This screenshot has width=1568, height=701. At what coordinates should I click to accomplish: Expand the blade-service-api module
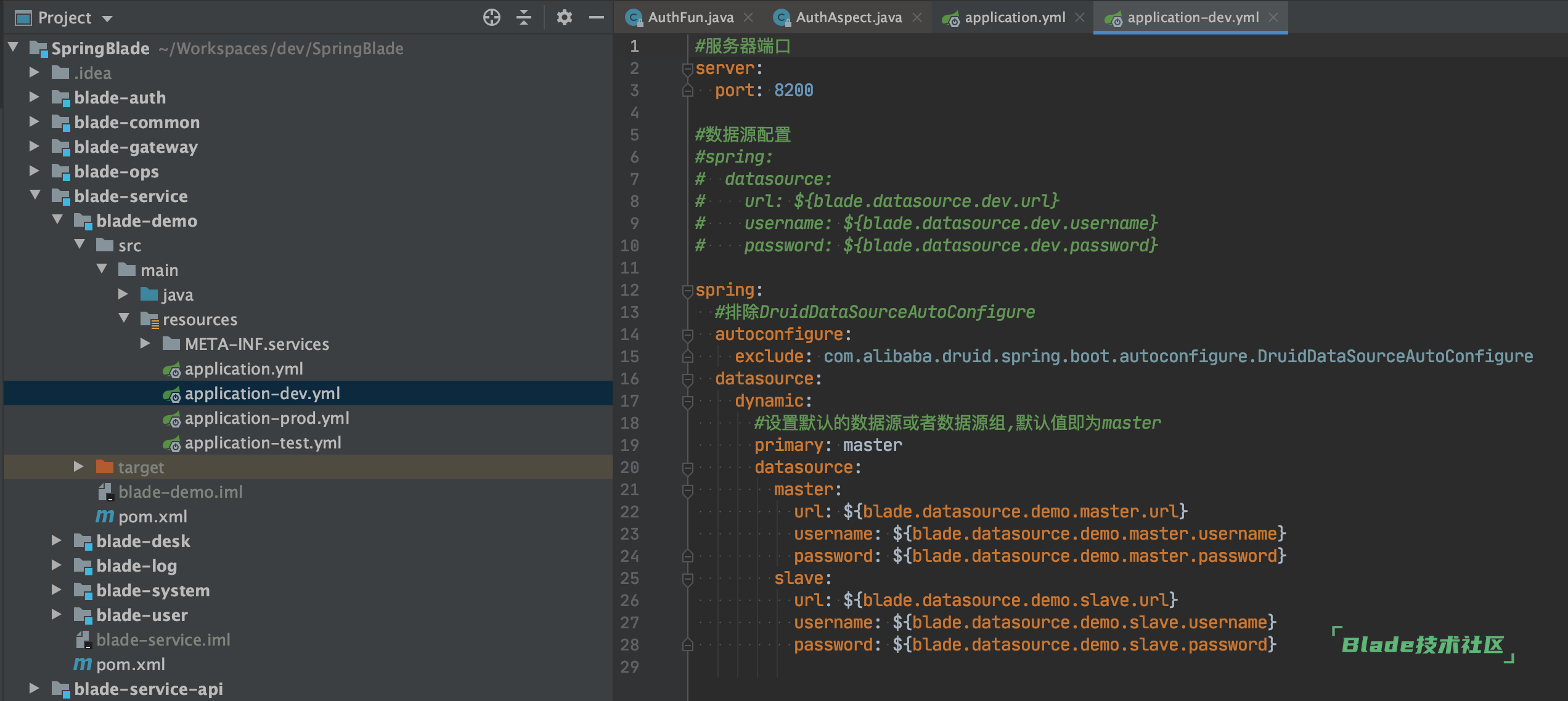pyautogui.click(x=35, y=688)
